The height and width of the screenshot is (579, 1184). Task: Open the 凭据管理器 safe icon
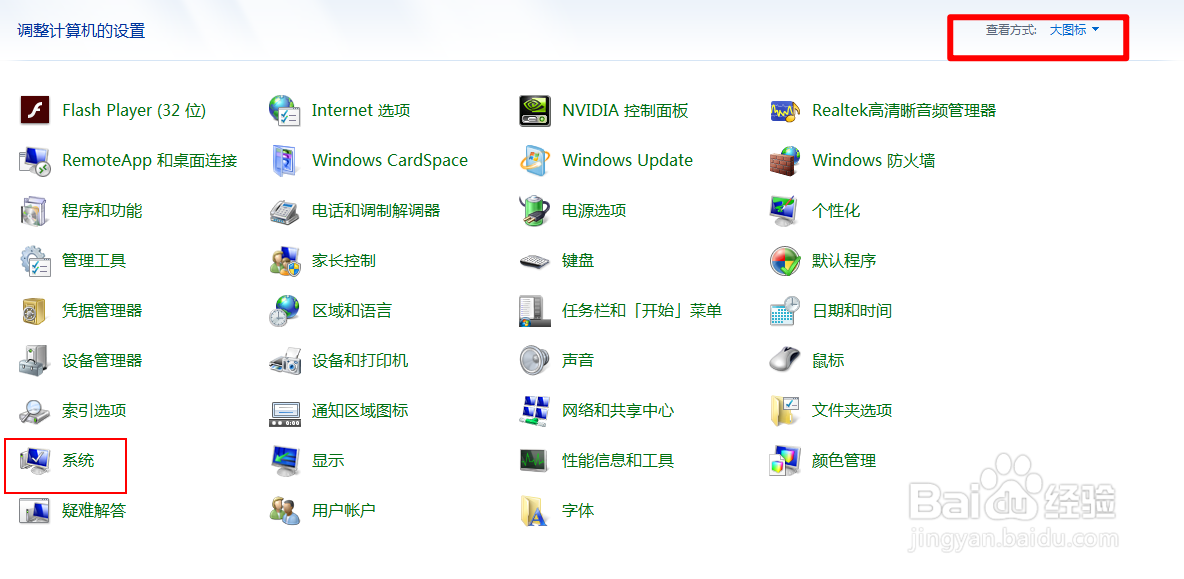(35, 310)
